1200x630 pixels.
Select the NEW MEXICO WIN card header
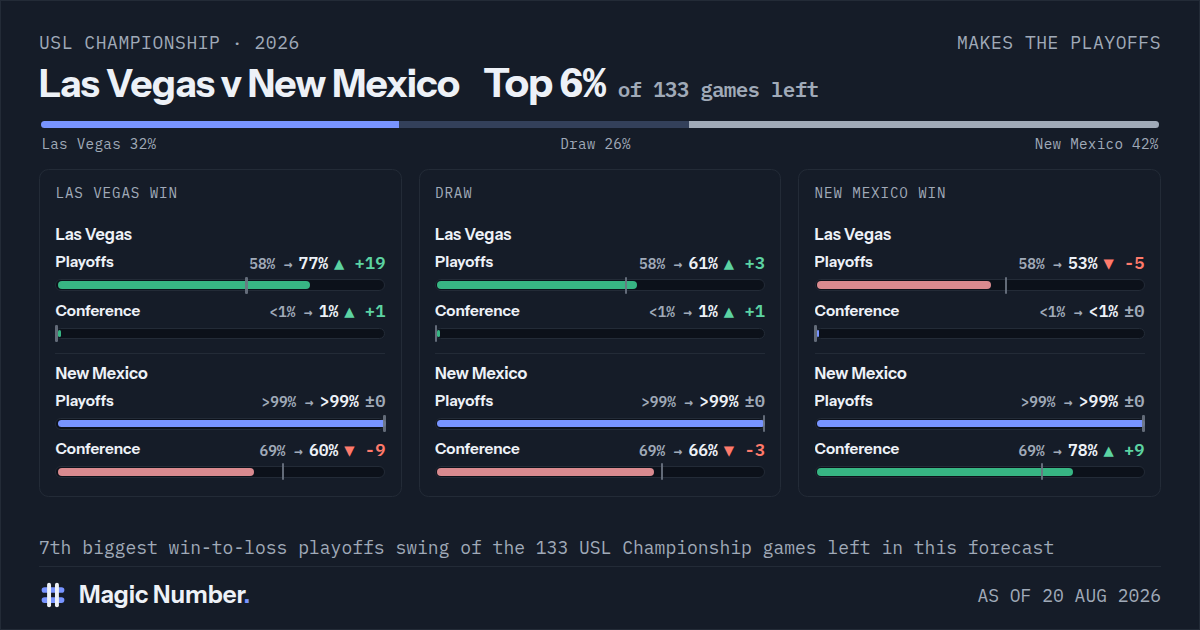tap(880, 193)
